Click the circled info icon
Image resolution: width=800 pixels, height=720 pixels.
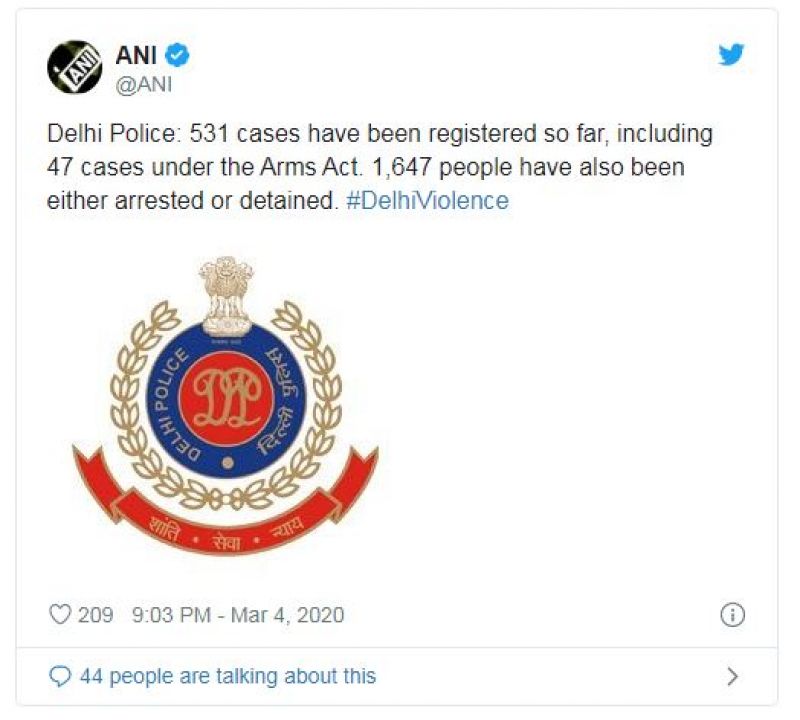(732, 614)
